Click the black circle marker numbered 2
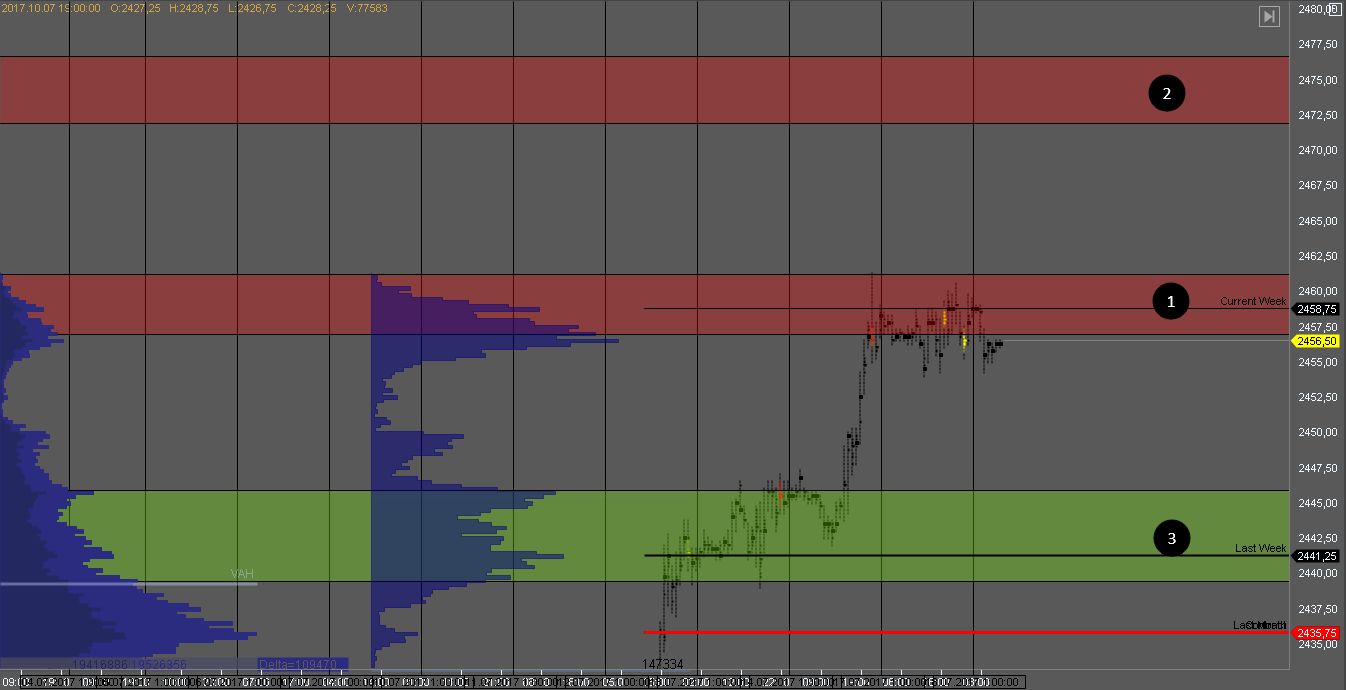Viewport: 1346px width, 690px height. pyautogui.click(x=1166, y=93)
